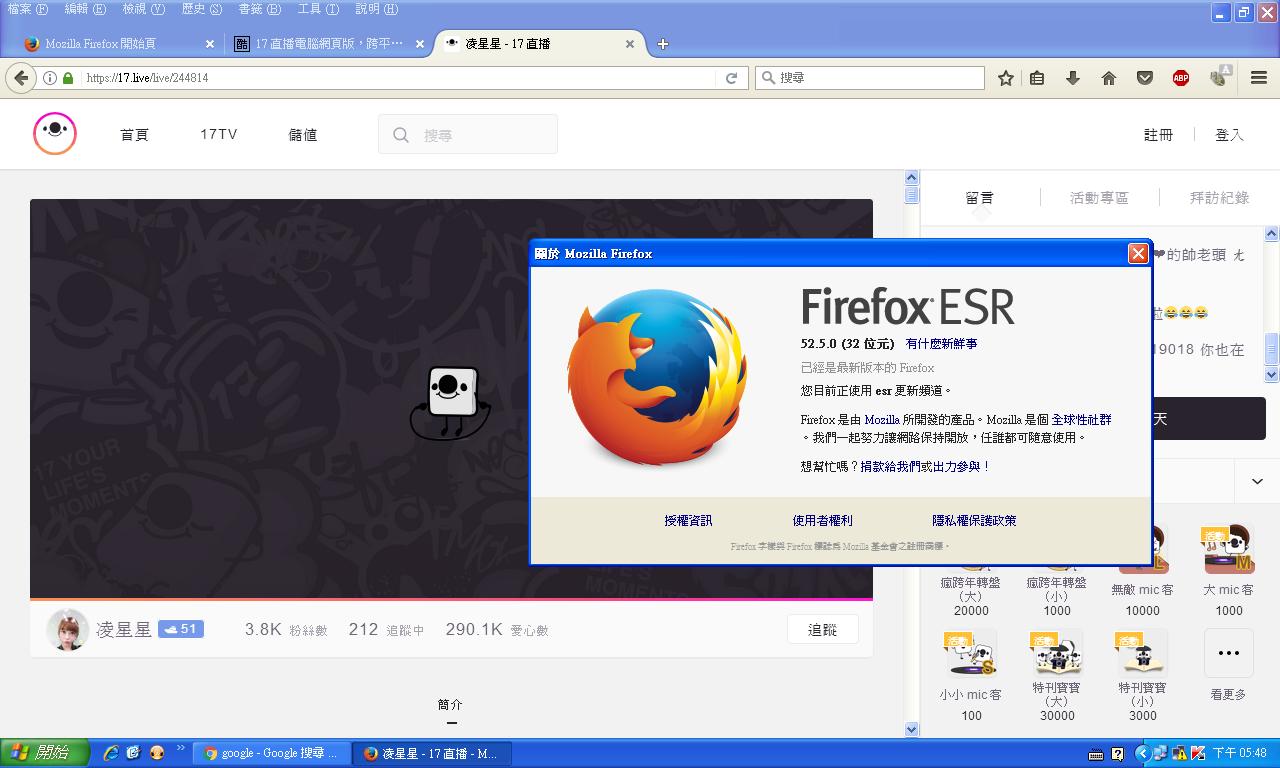Open the site information icon in address bar
The height and width of the screenshot is (768, 1280).
(x=50, y=78)
